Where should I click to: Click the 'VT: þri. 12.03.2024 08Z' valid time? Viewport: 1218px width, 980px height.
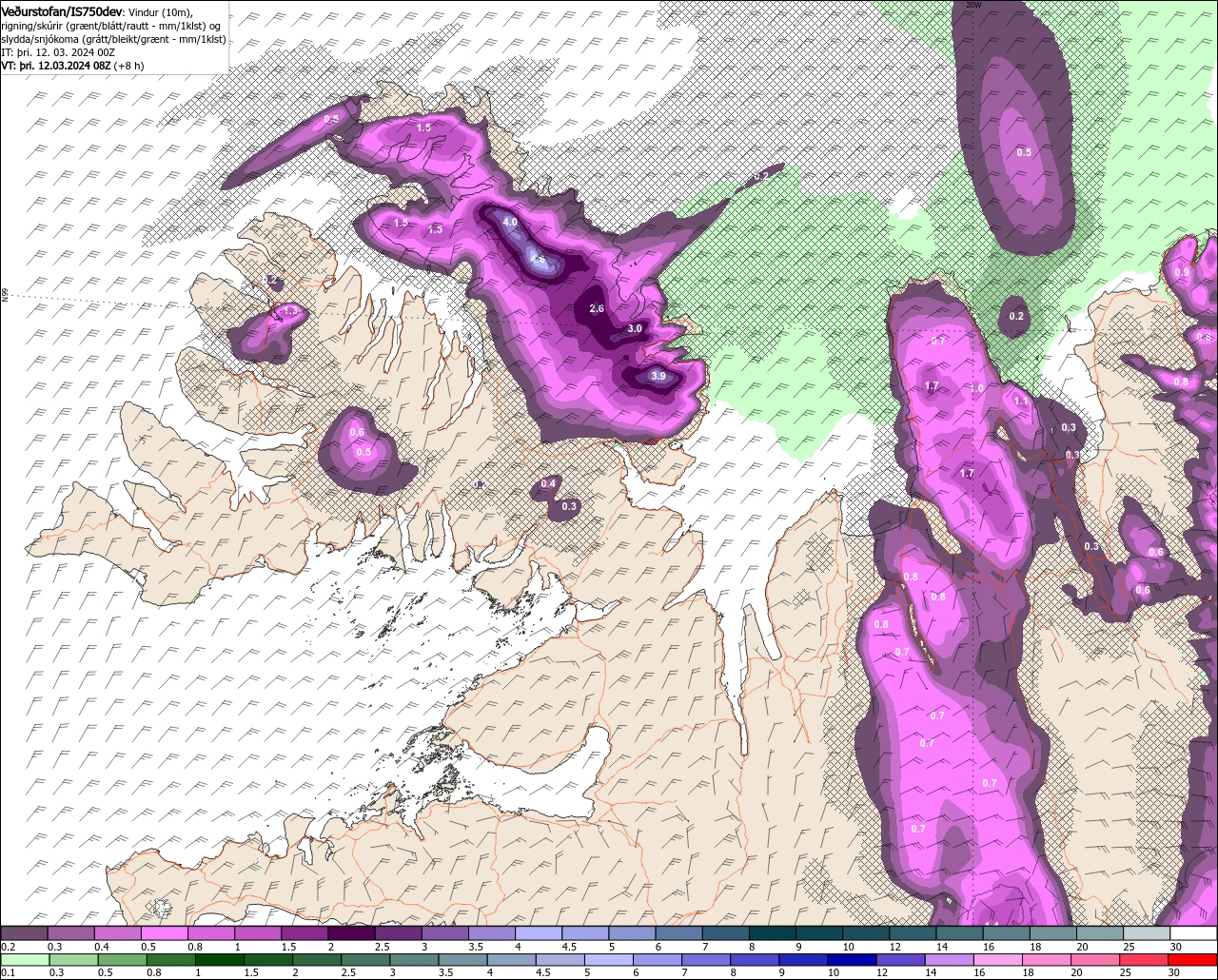coord(57,66)
